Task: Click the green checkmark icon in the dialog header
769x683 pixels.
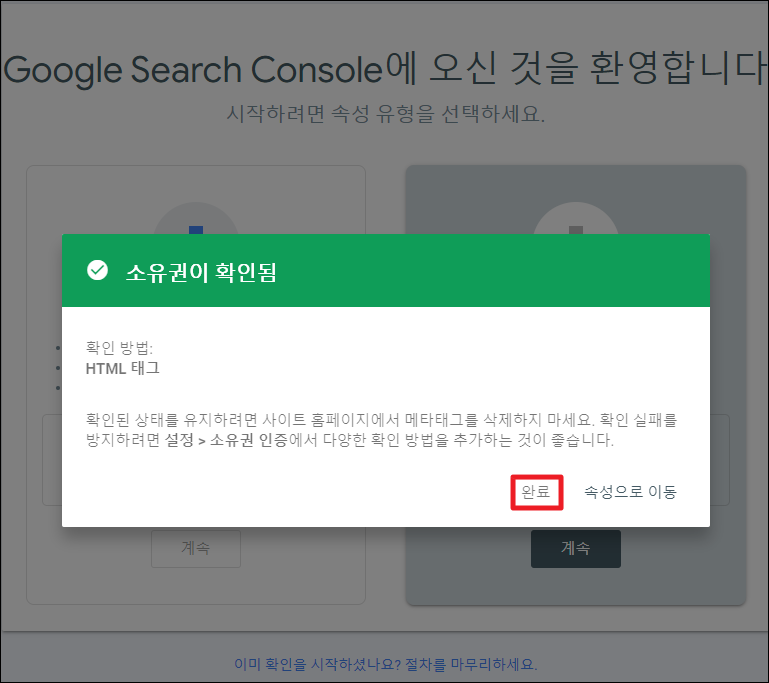Action: pos(97,270)
